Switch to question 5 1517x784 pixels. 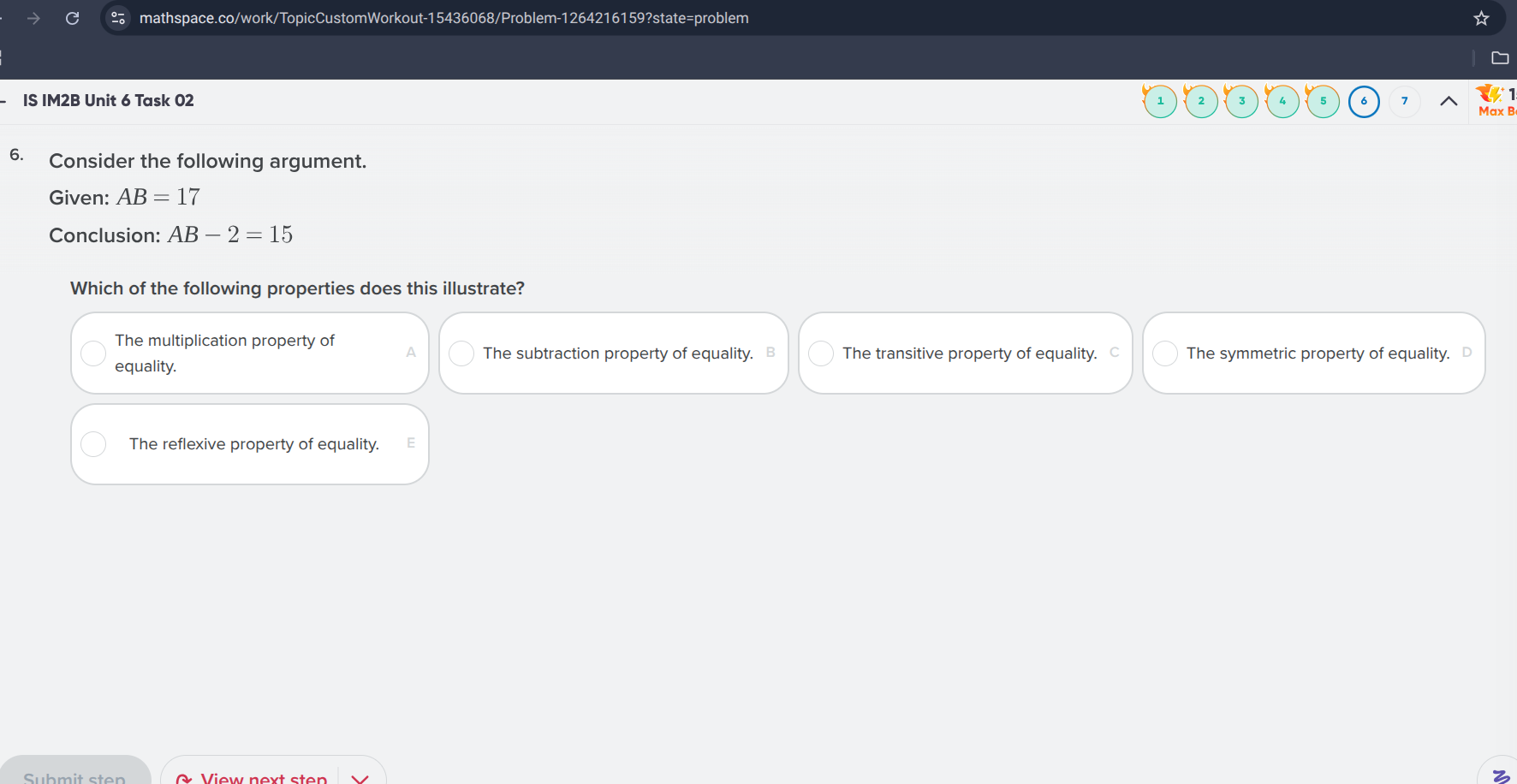1323,101
